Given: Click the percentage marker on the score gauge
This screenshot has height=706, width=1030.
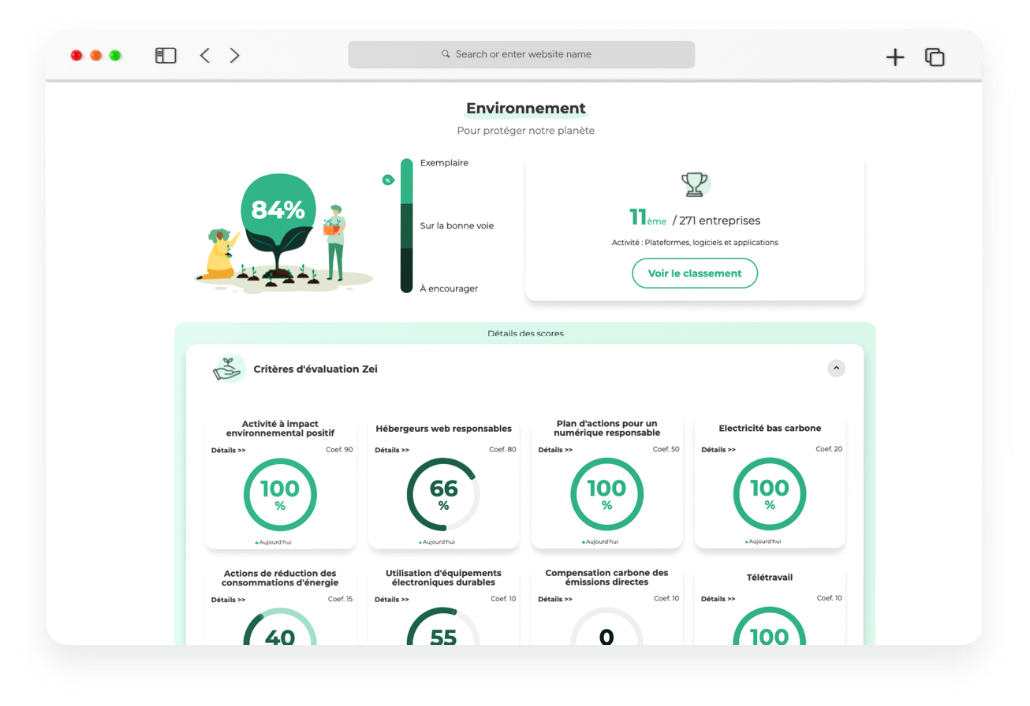Looking at the screenshot, I should (388, 180).
